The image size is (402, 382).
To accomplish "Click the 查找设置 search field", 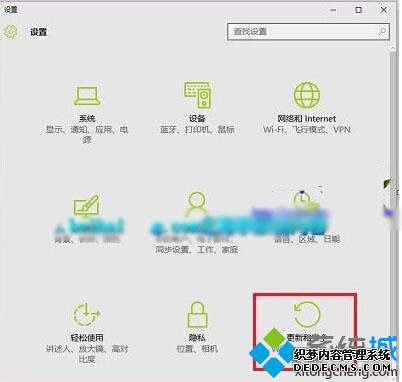I will point(308,32).
